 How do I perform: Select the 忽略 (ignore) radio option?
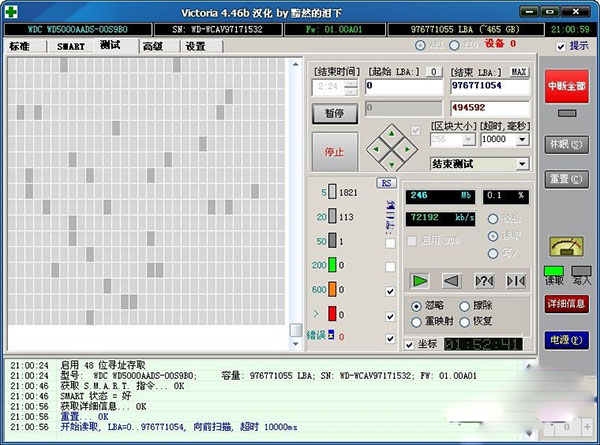coord(418,306)
